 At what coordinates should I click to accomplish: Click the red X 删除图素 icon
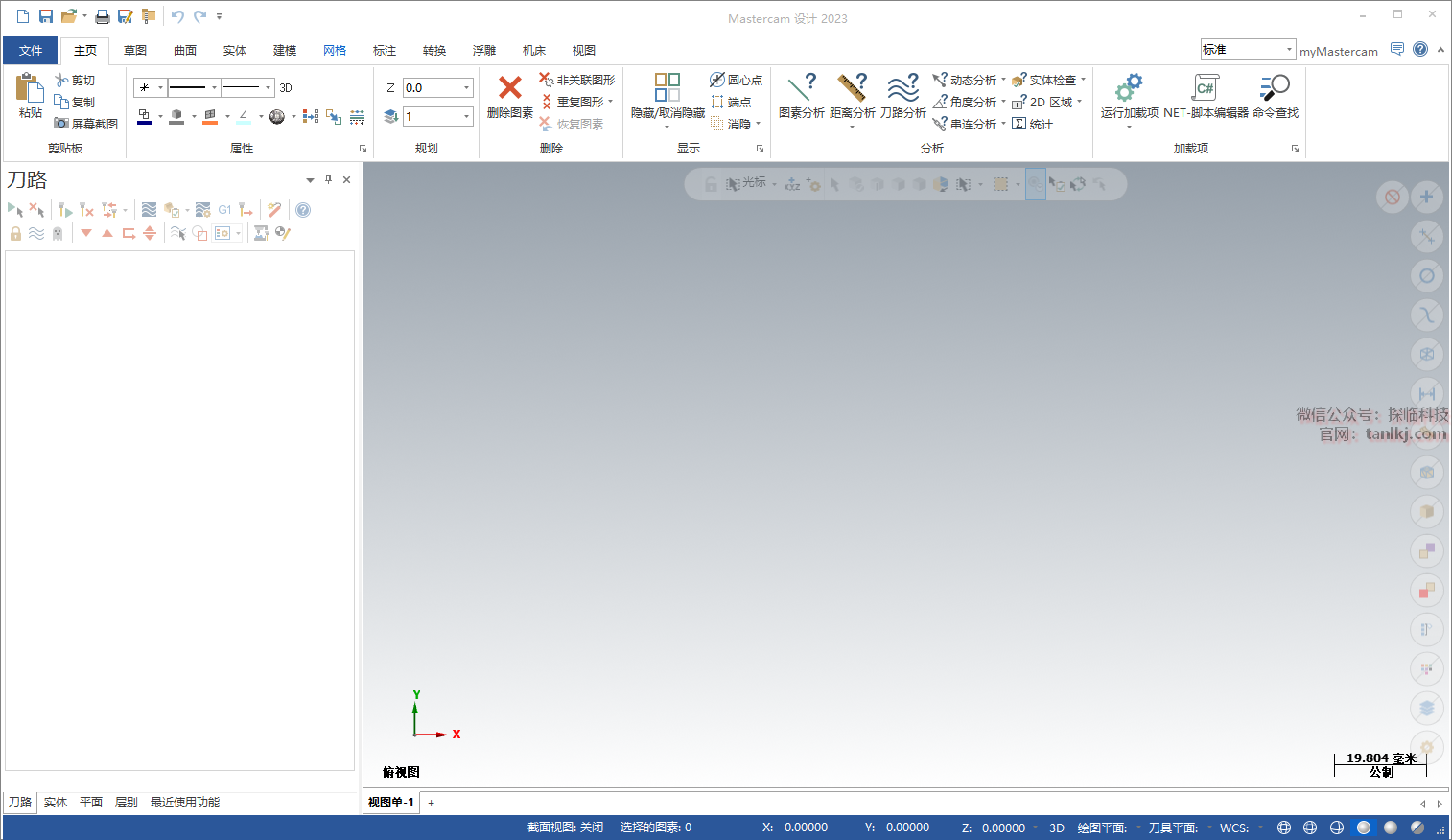[x=510, y=88]
